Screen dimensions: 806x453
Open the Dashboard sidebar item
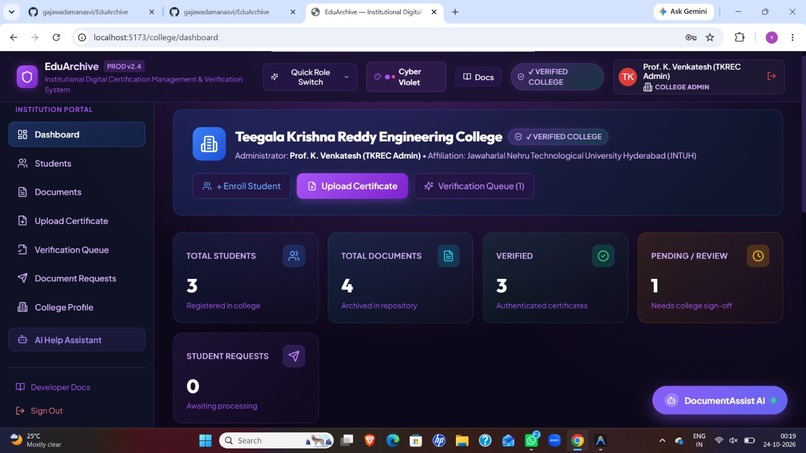(x=77, y=134)
